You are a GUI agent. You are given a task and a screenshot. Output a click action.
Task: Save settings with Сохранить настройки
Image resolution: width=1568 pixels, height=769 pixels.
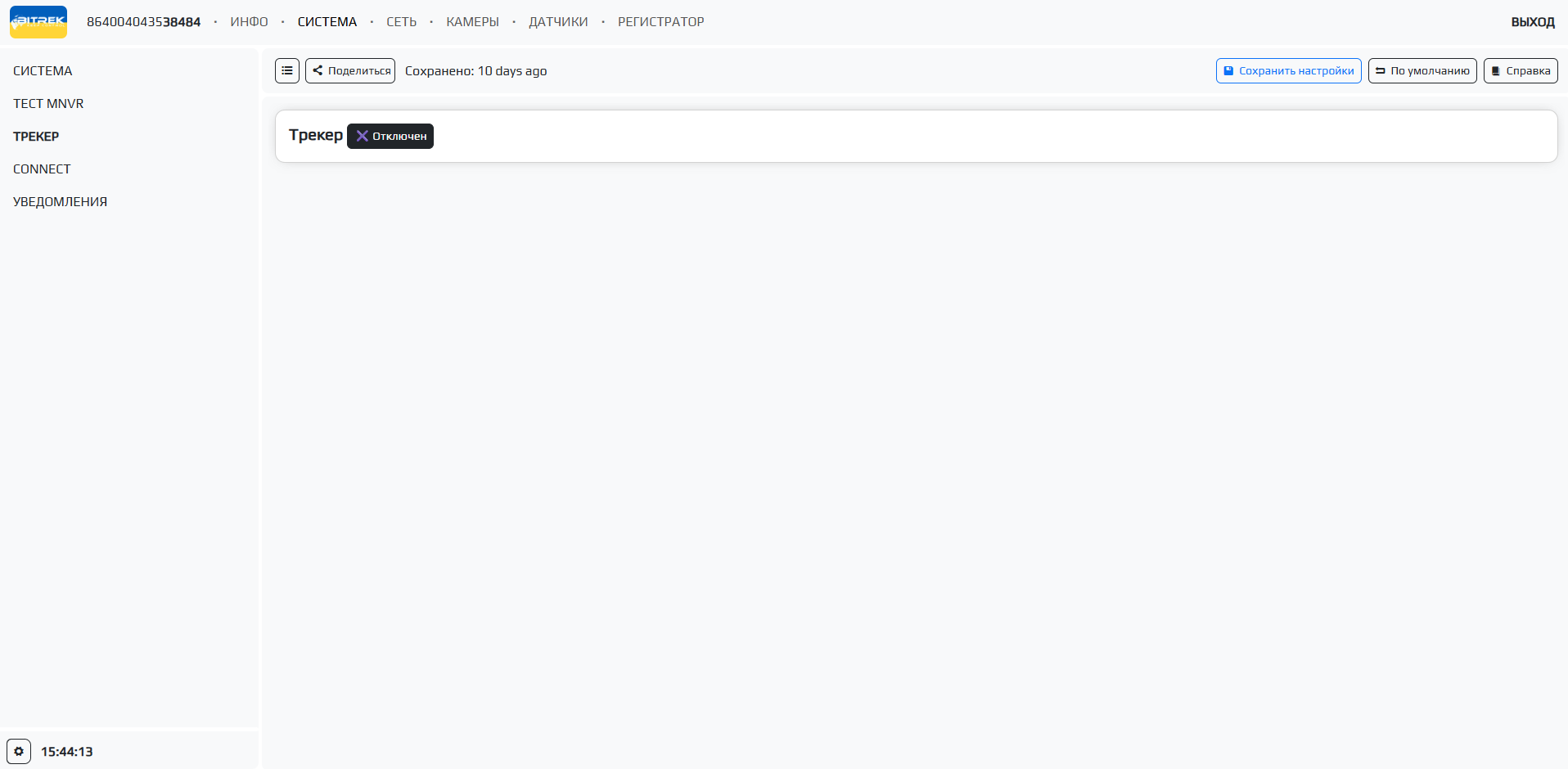1288,71
